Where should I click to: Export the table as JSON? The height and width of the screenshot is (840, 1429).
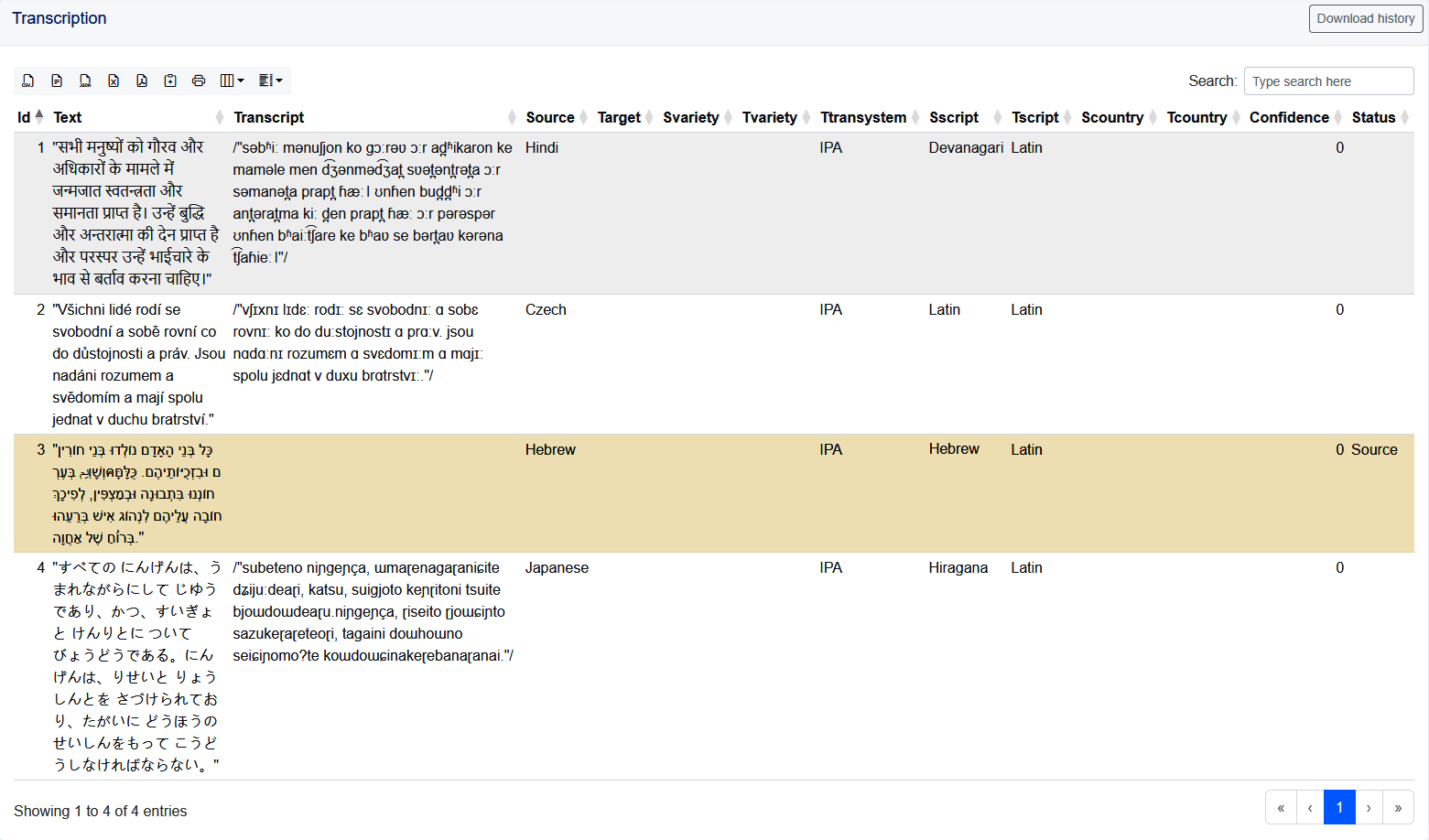[x=85, y=81]
